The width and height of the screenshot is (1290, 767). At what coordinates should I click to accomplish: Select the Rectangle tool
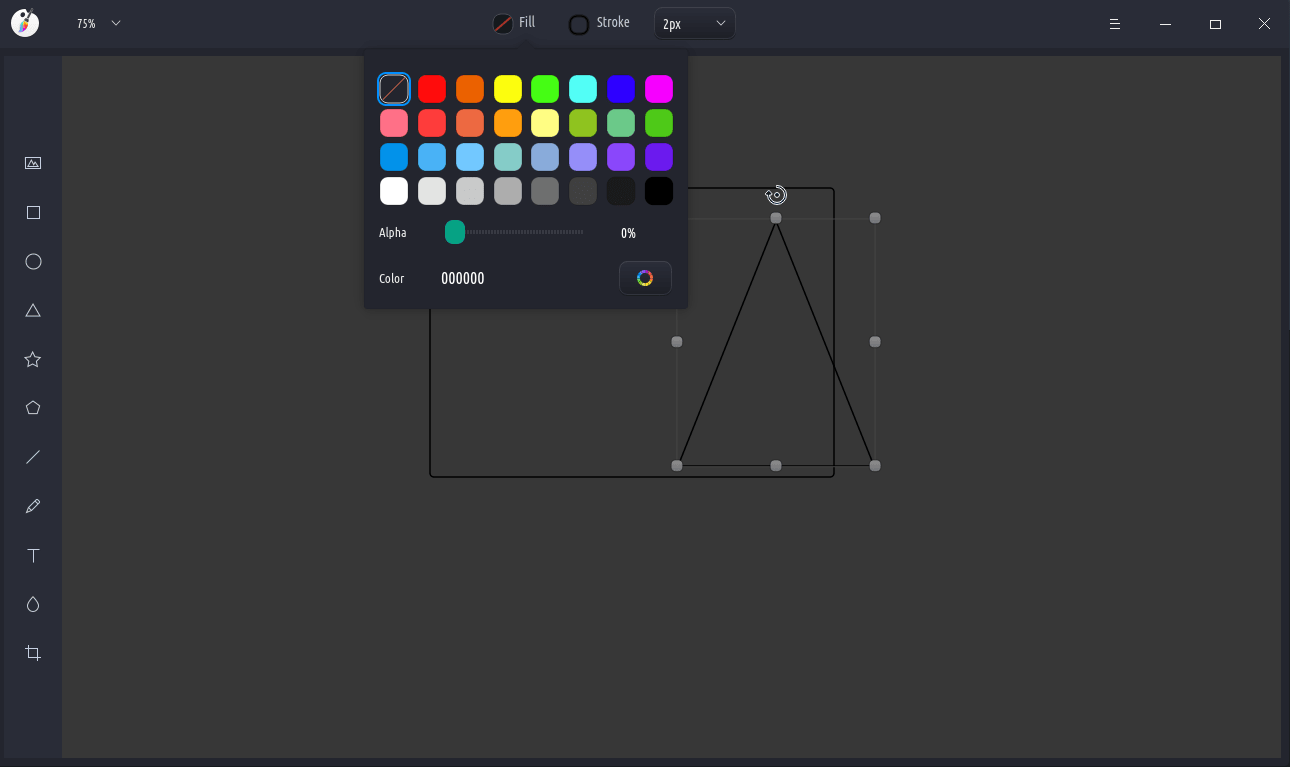point(33,212)
